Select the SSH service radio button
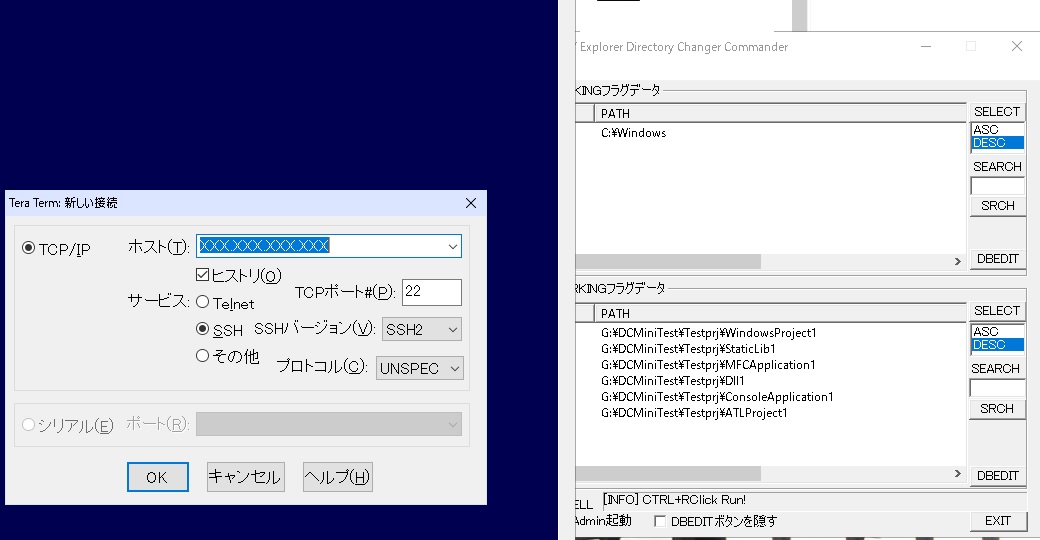Image resolution: width=1040 pixels, height=540 pixels. [x=203, y=329]
